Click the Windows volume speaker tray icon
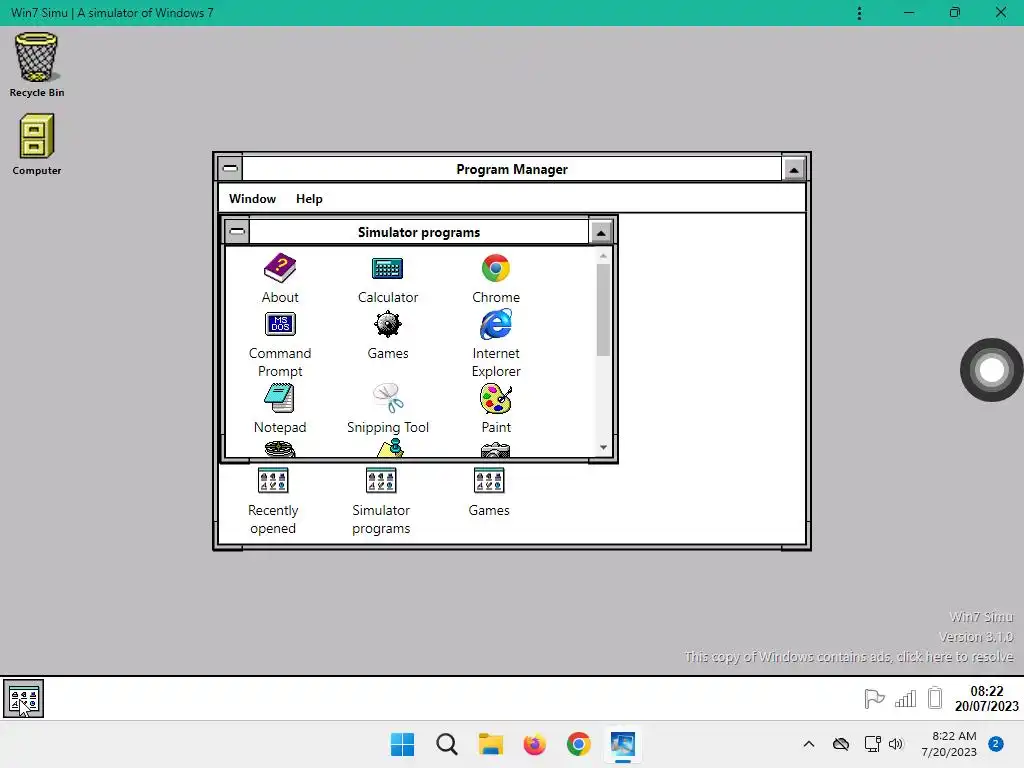1024x768 pixels. [x=896, y=744]
